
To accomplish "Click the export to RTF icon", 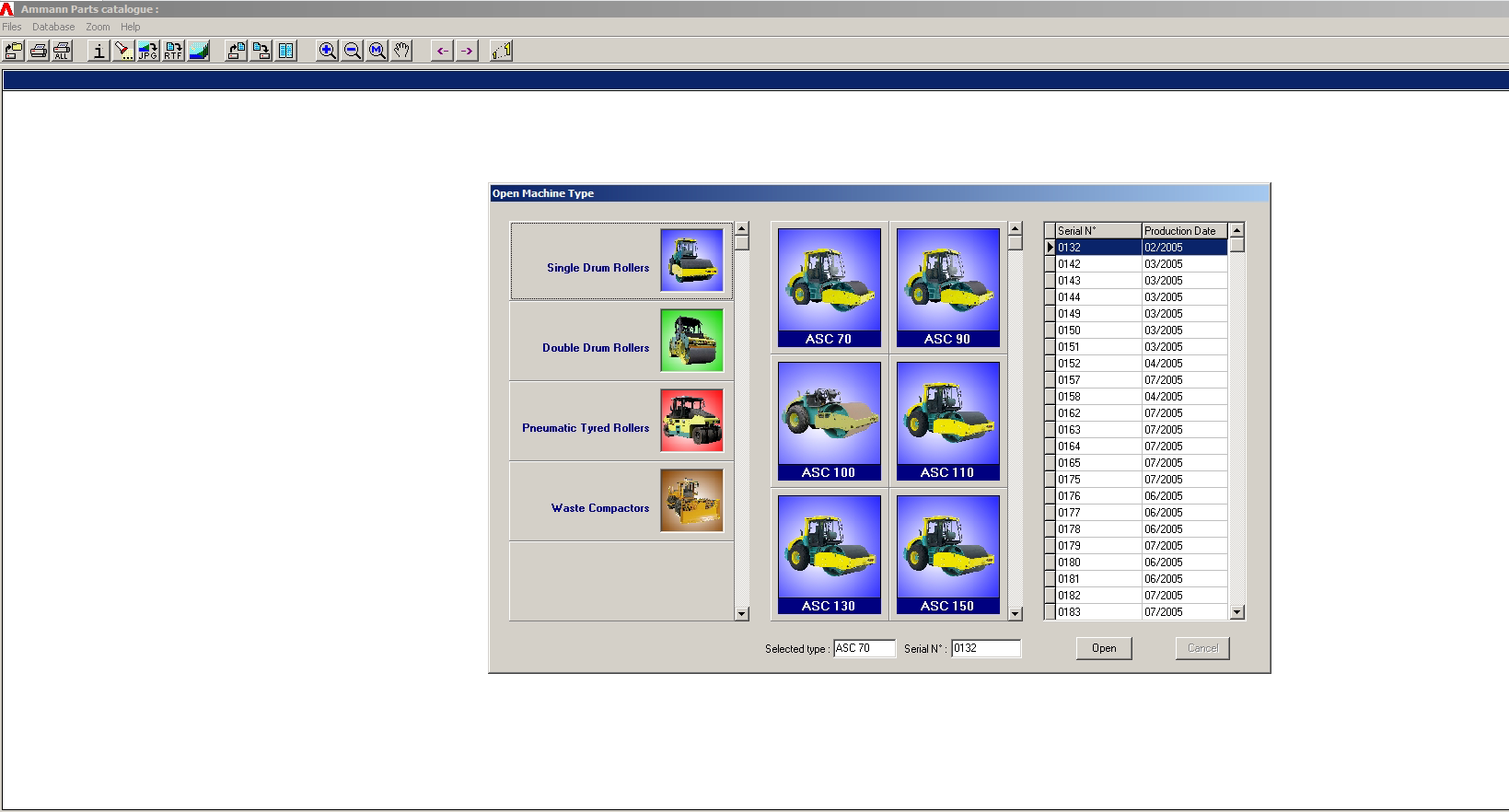I will [173, 51].
